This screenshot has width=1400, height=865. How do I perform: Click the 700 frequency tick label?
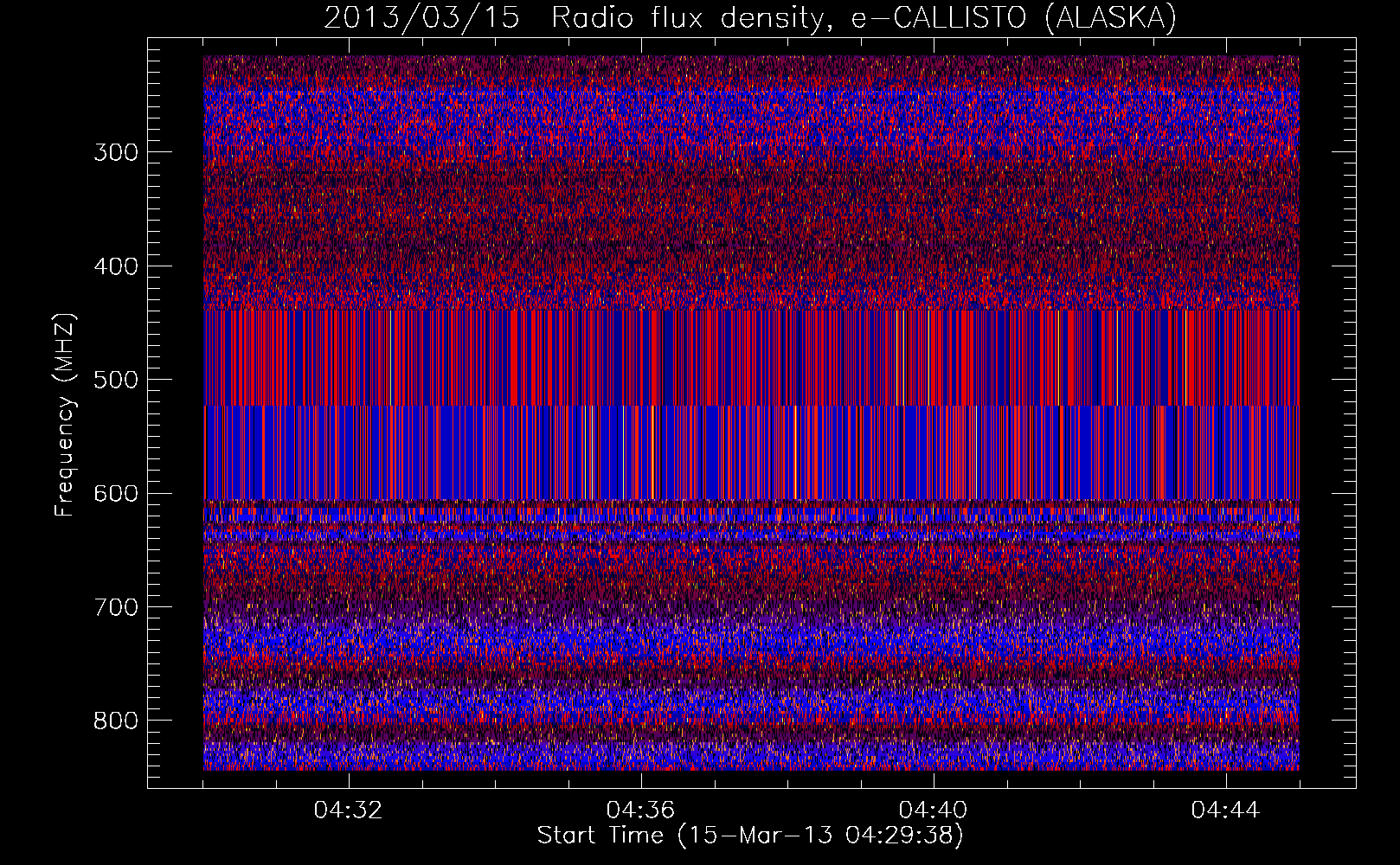tap(116, 607)
